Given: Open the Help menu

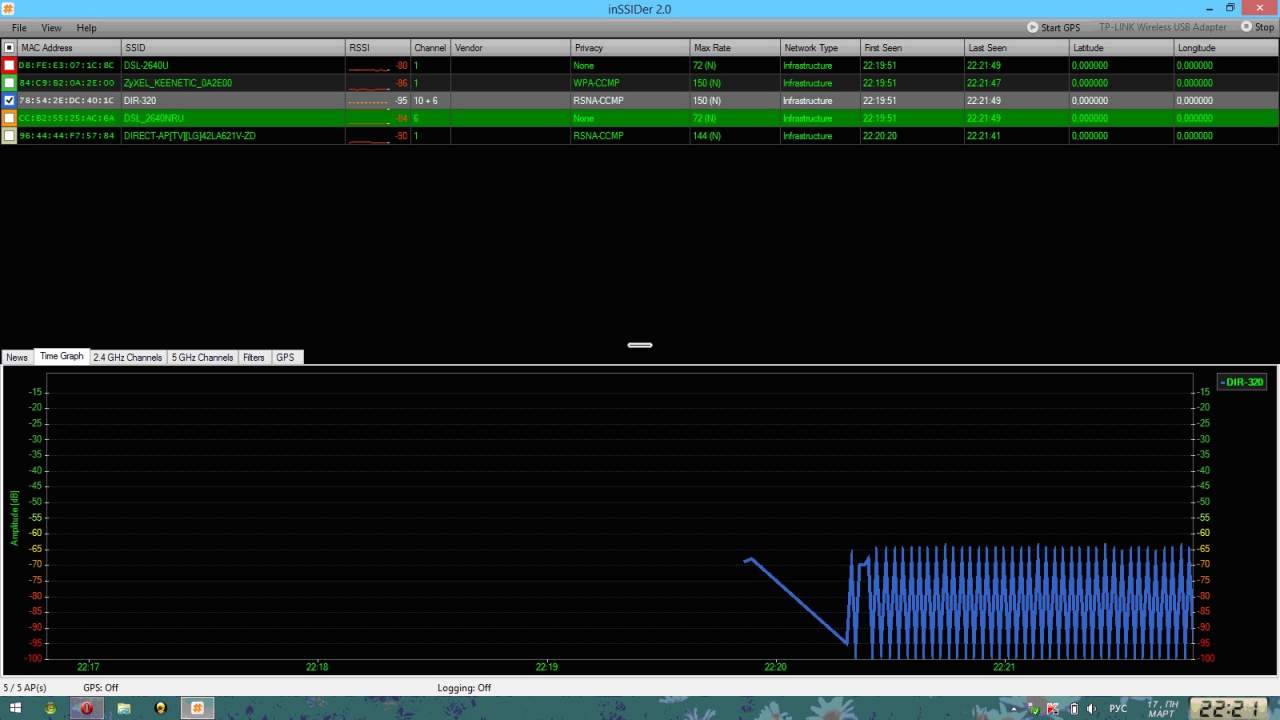Looking at the screenshot, I should pos(86,28).
